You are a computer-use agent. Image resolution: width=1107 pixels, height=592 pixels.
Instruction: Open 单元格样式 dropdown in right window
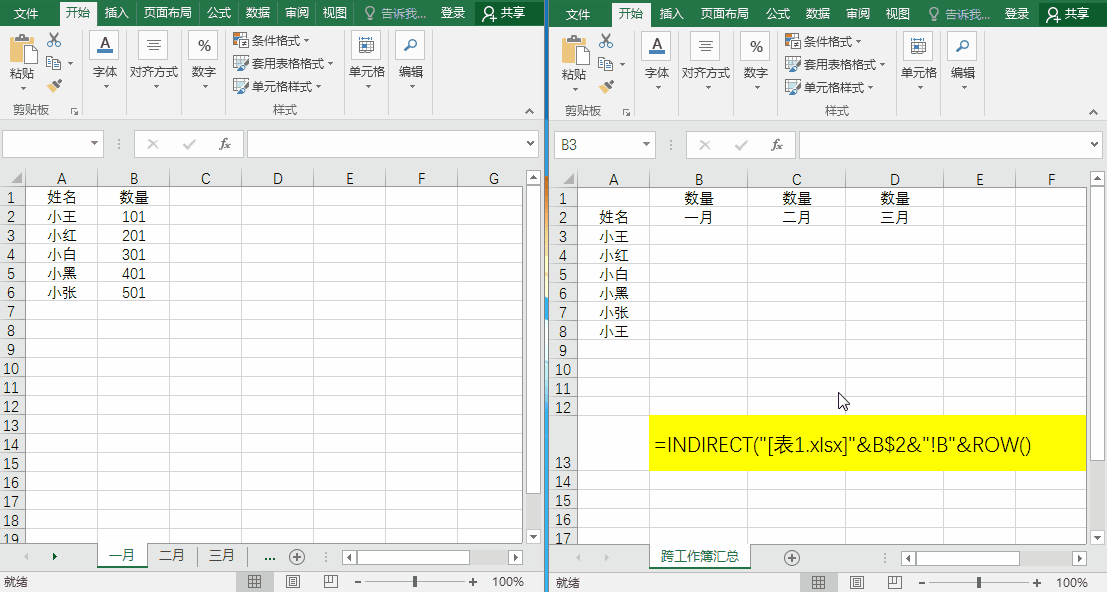click(829, 87)
